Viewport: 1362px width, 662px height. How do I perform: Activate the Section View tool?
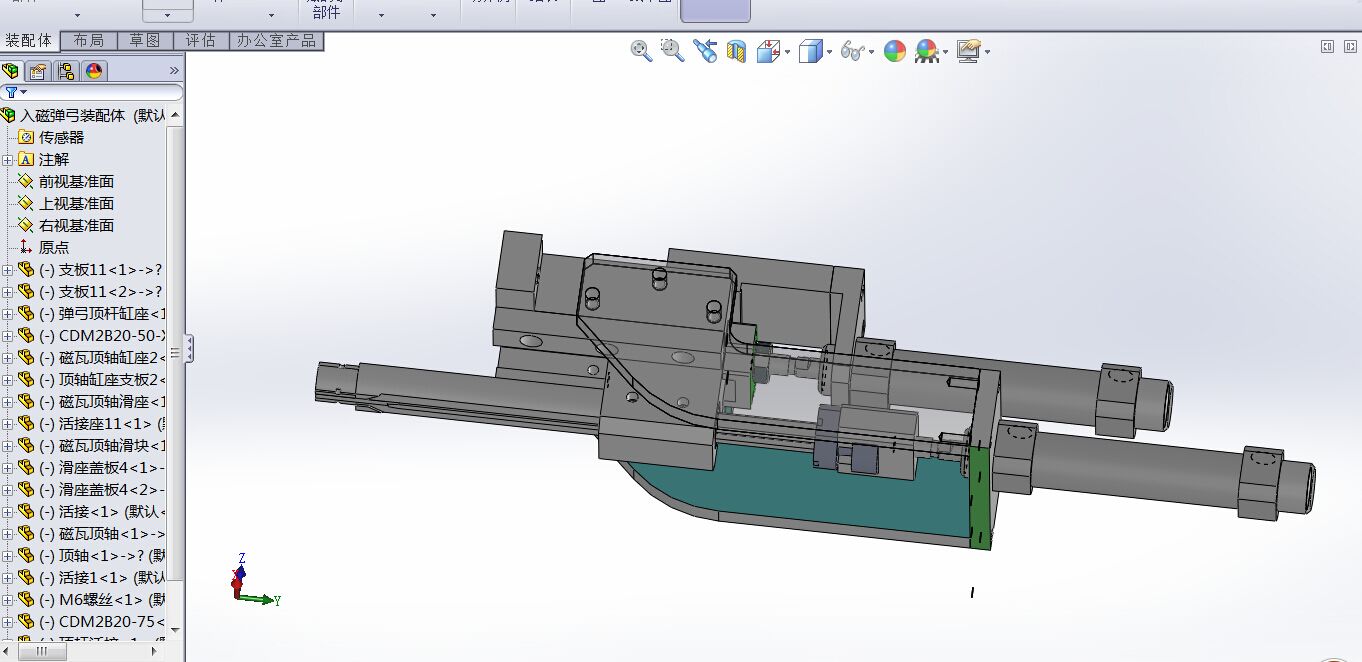[x=737, y=51]
